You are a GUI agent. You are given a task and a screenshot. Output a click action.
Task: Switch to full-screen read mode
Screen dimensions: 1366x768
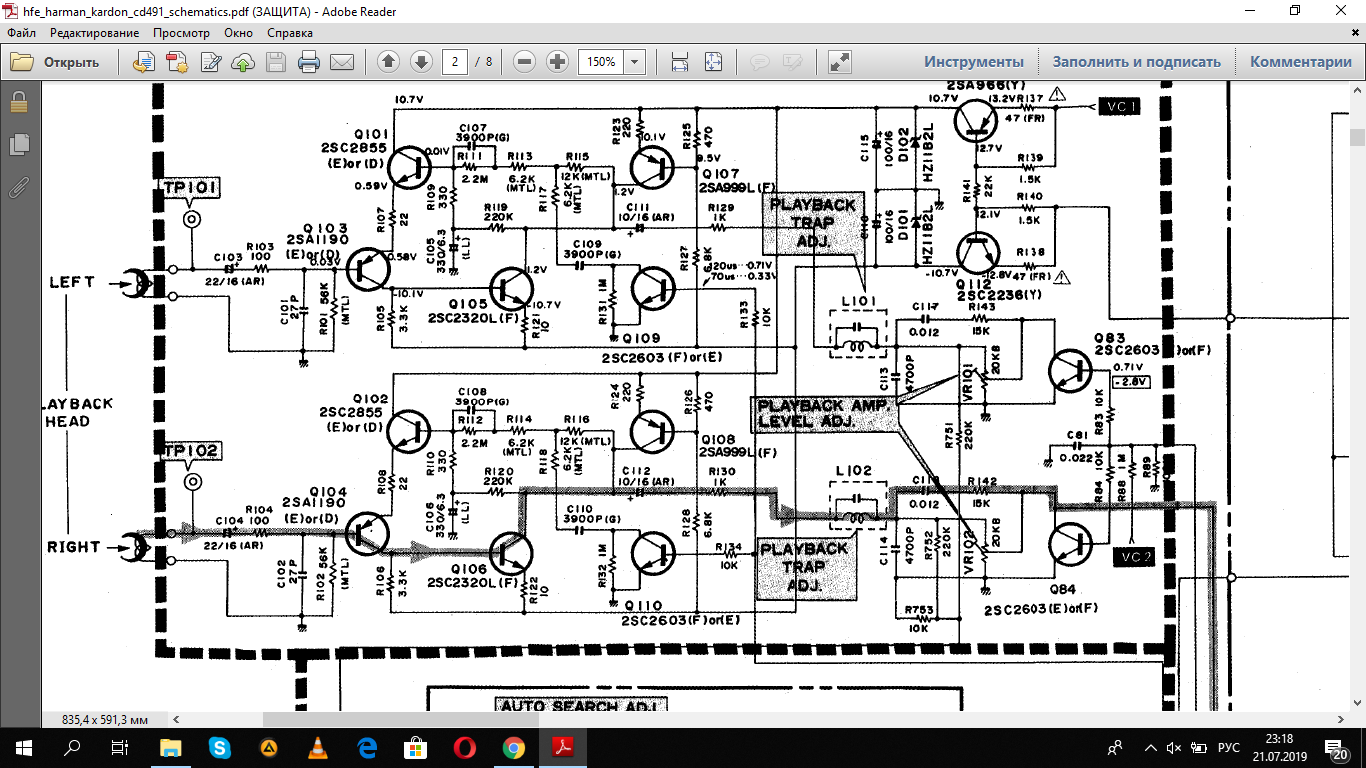pyautogui.click(x=840, y=62)
